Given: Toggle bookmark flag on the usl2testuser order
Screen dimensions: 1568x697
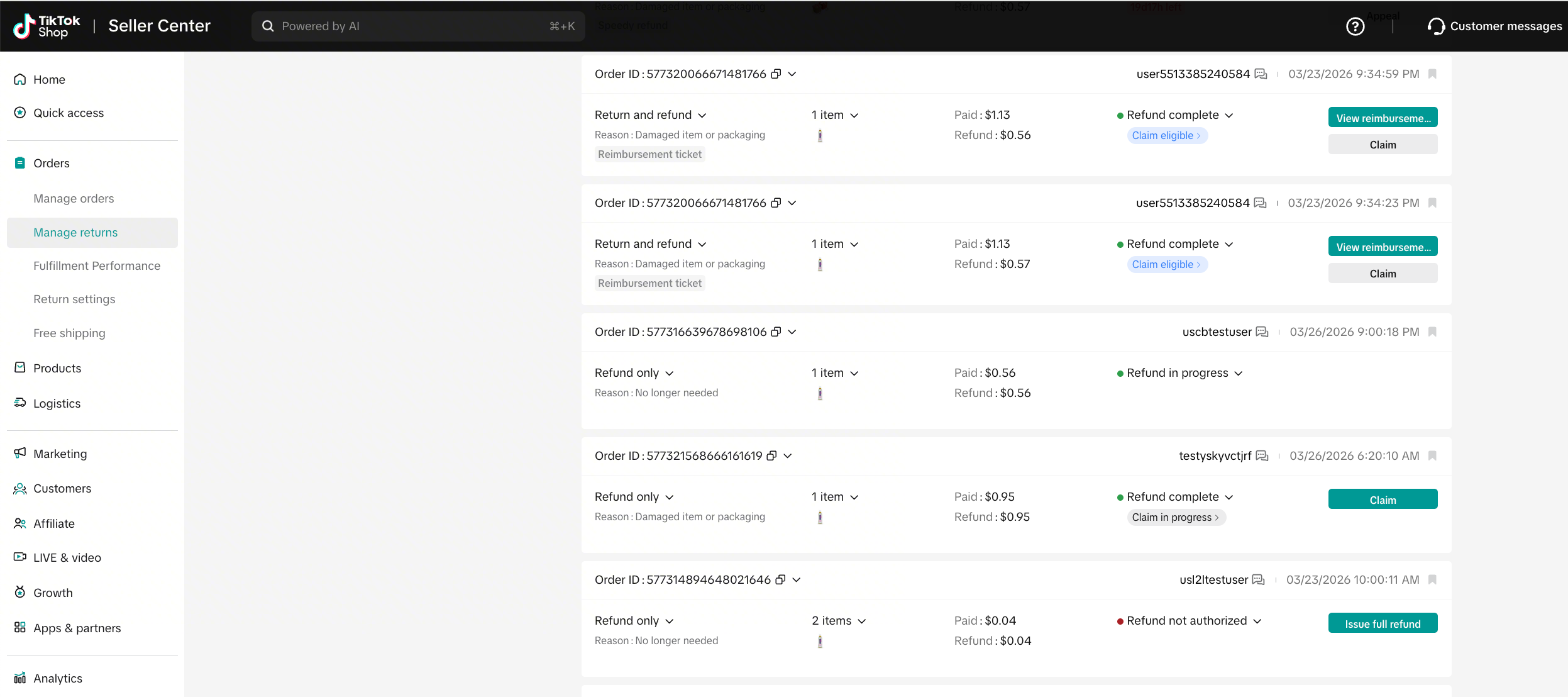Looking at the screenshot, I should pyautogui.click(x=1432, y=579).
